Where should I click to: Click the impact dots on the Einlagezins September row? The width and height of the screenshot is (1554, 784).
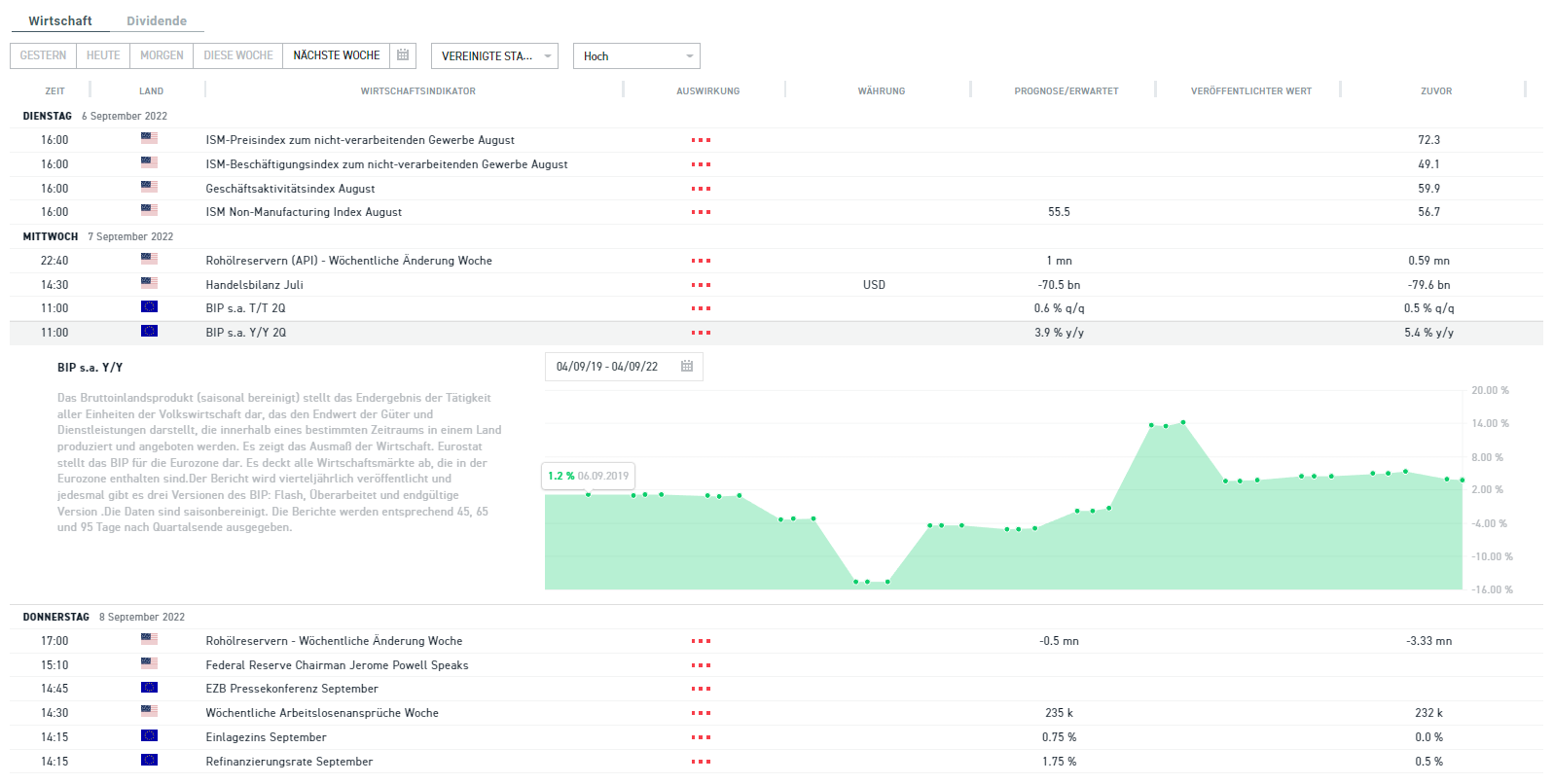[x=701, y=737]
